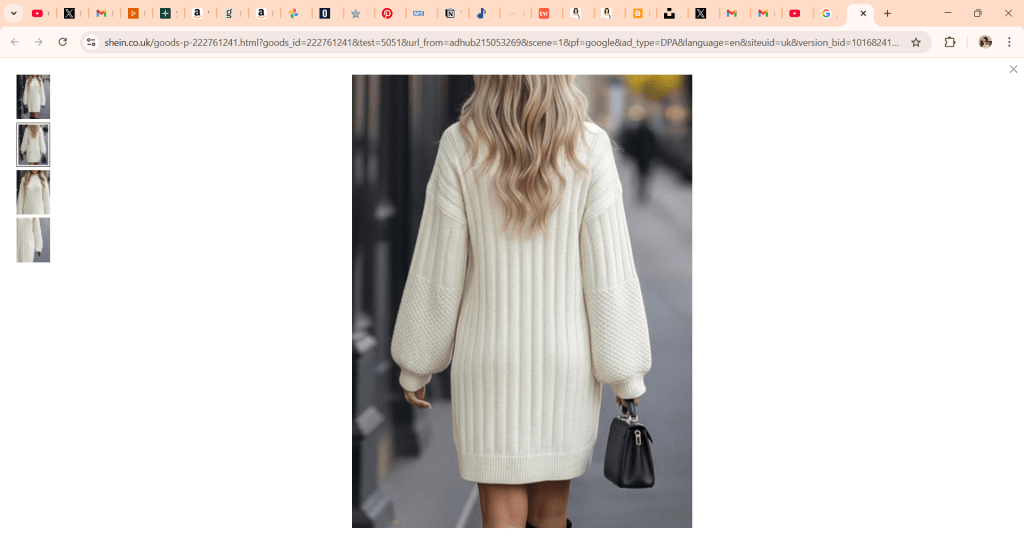Viewport: 1024px width, 544px height.
Task: Expand the tab search dropdown arrow
Action: point(14,14)
